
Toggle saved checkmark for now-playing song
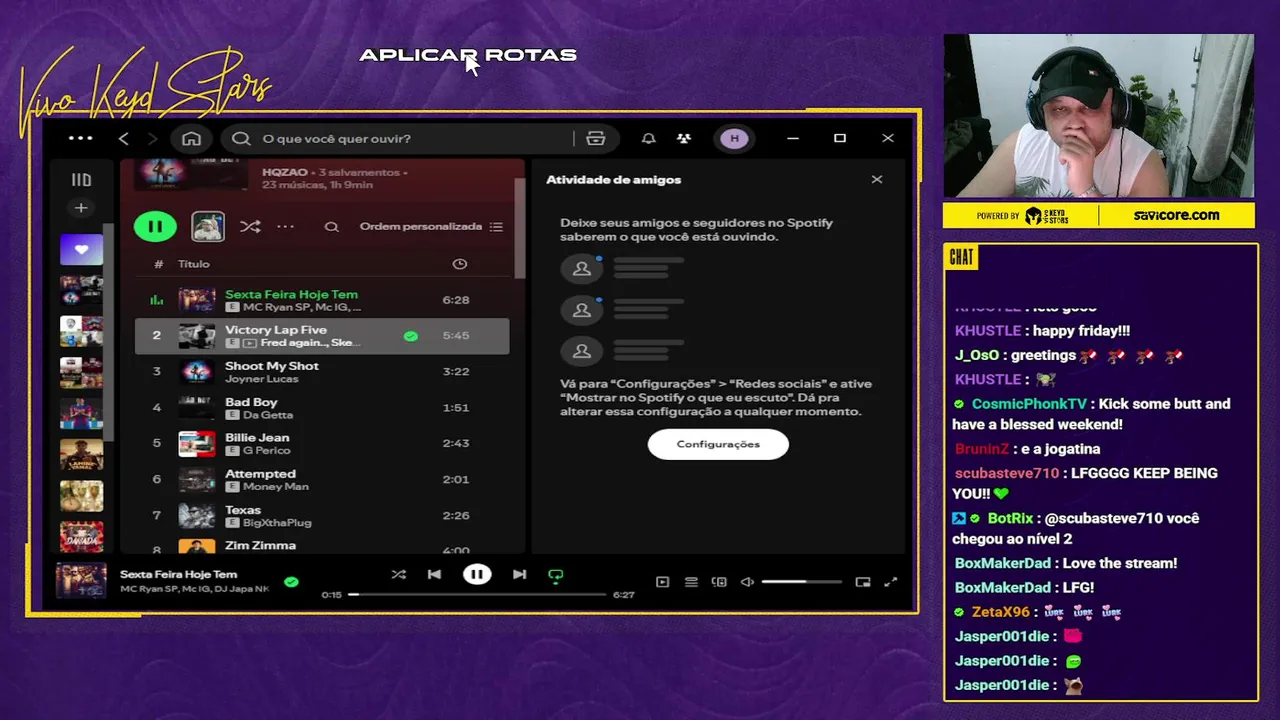pyautogui.click(x=291, y=581)
